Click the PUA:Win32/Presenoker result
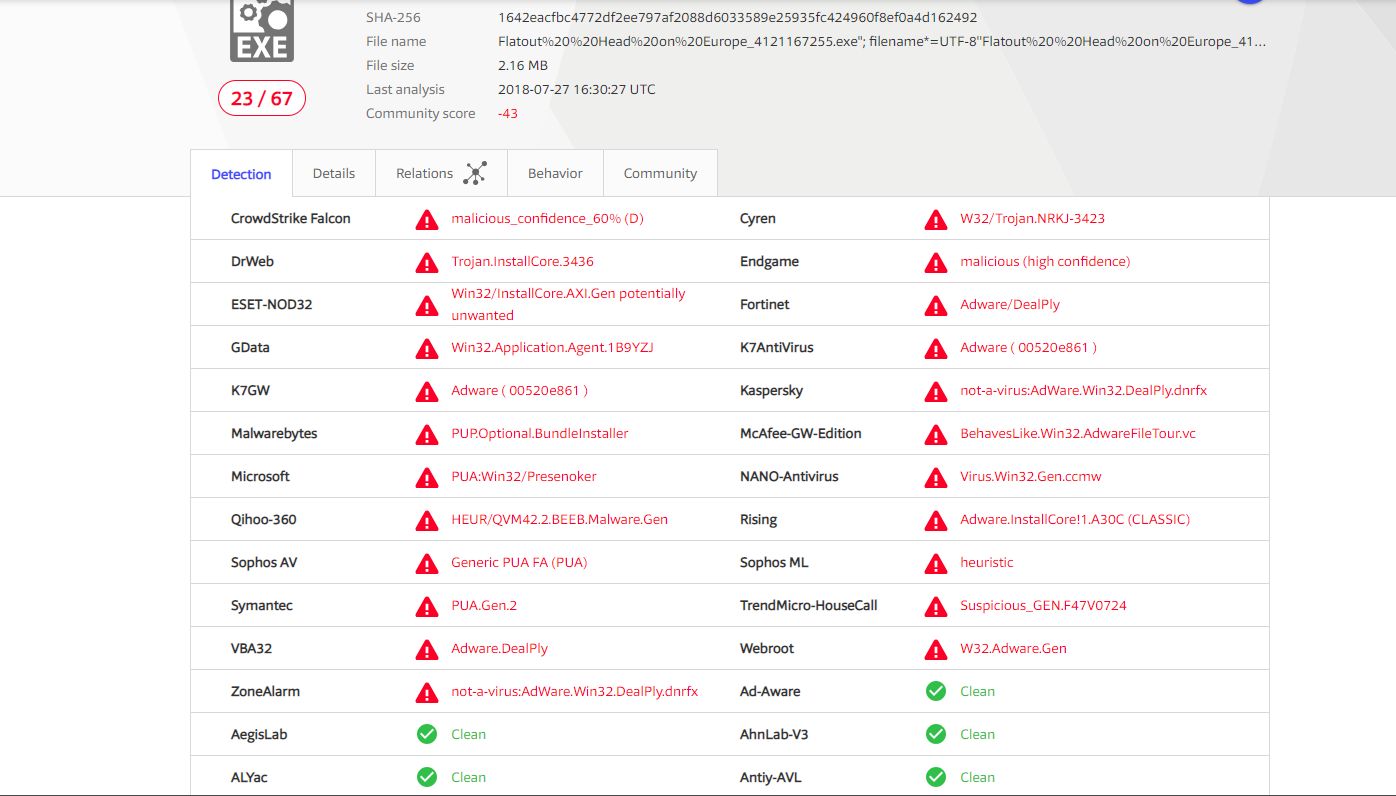1396x796 pixels. pyautogui.click(x=523, y=476)
